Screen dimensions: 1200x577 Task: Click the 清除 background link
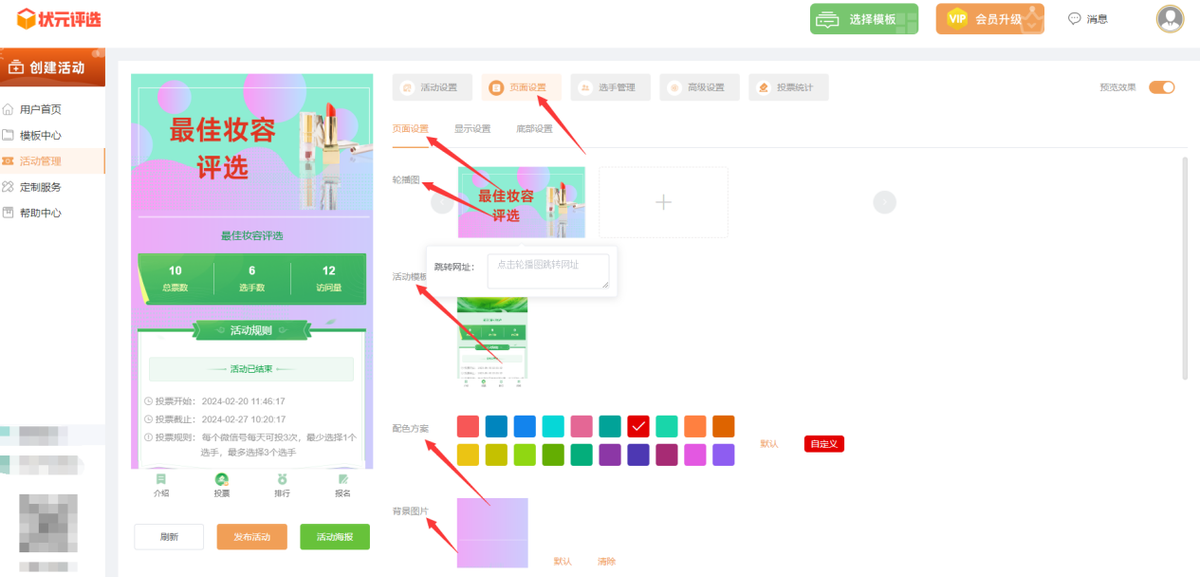(x=607, y=561)
